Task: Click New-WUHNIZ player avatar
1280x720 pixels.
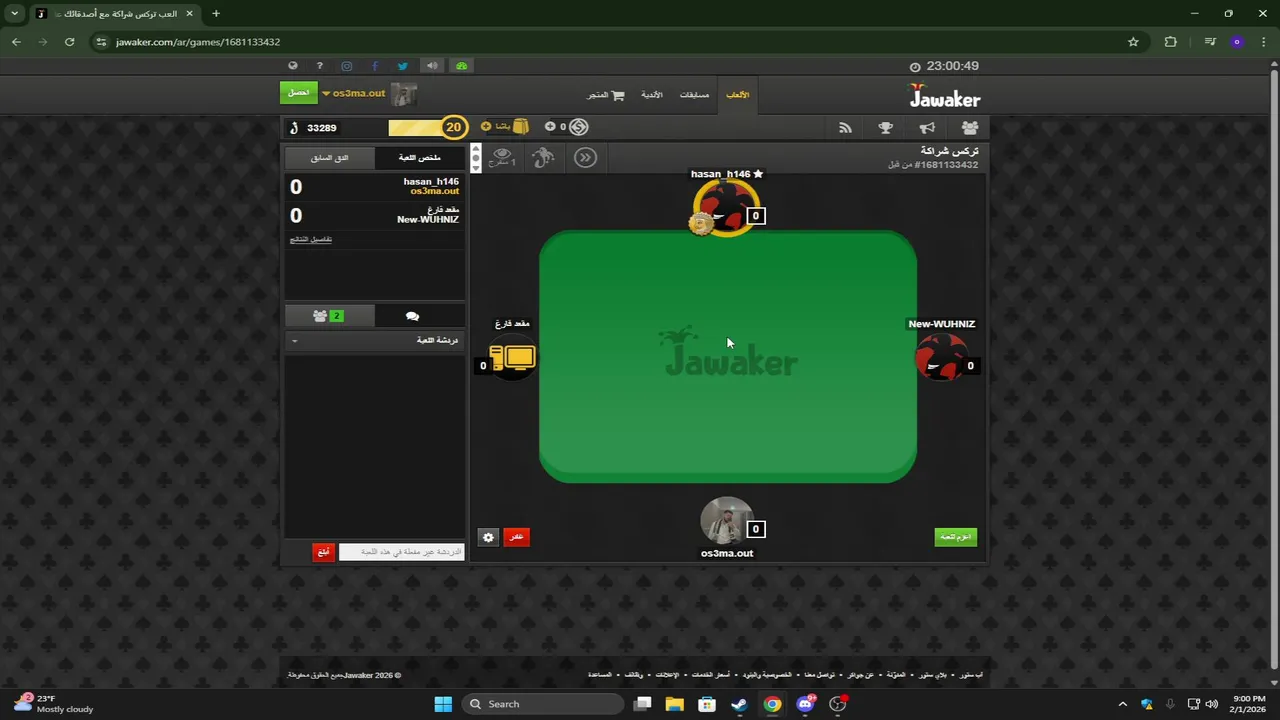Action: pyautogui.click(x=939, y=357)
